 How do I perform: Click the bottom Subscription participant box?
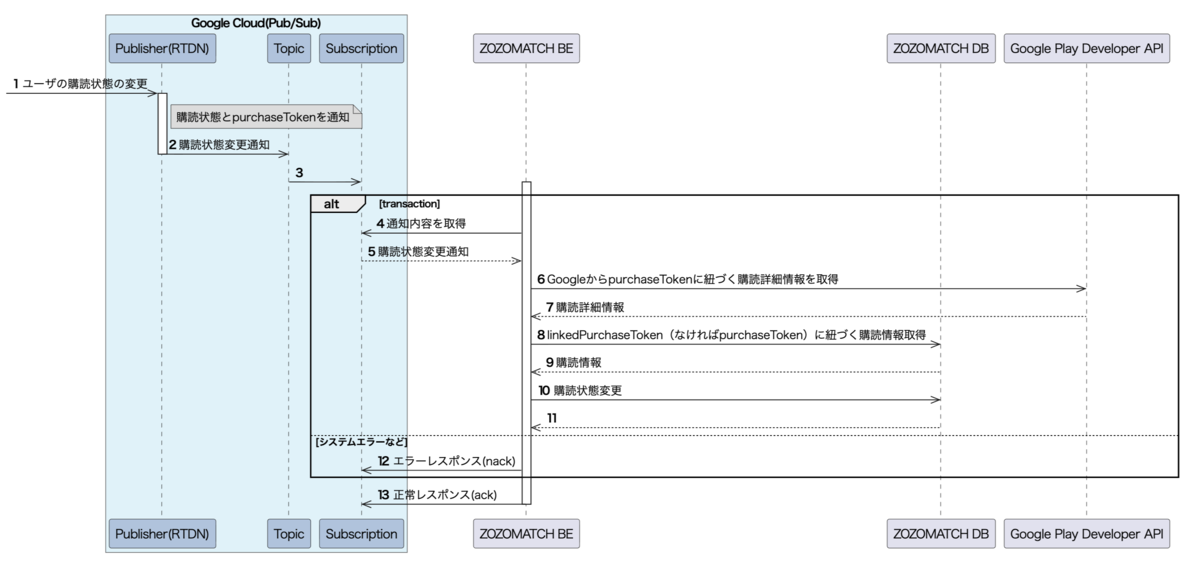click(361, 534)
